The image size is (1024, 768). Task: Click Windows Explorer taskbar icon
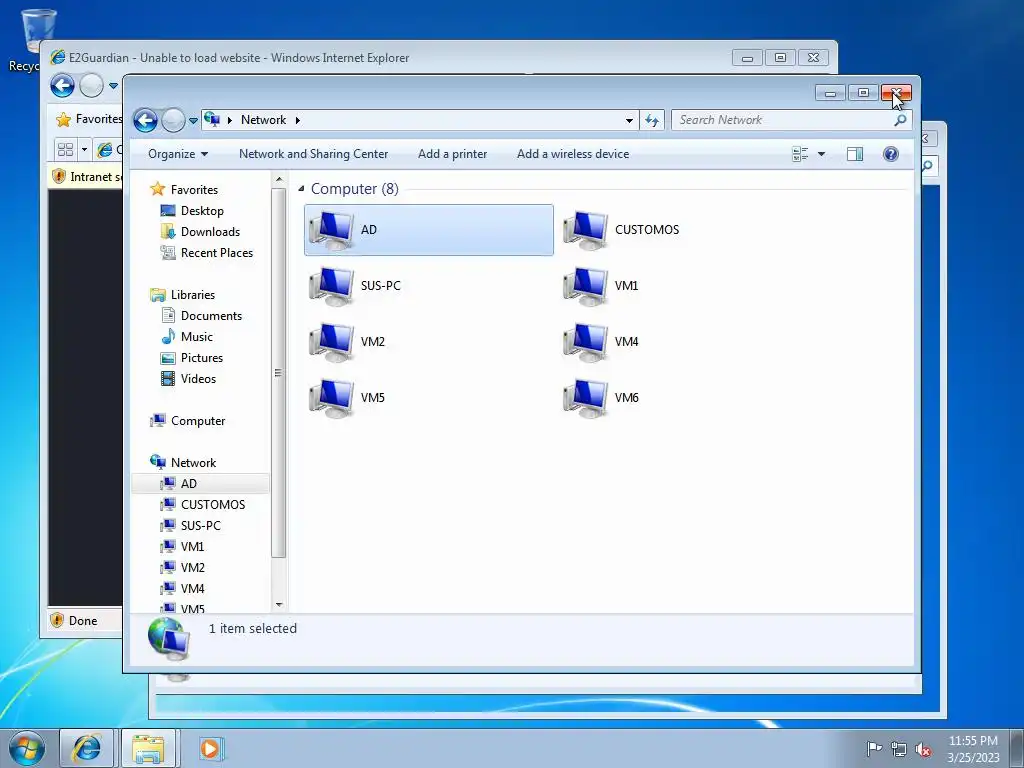click(x=148, y=748)
